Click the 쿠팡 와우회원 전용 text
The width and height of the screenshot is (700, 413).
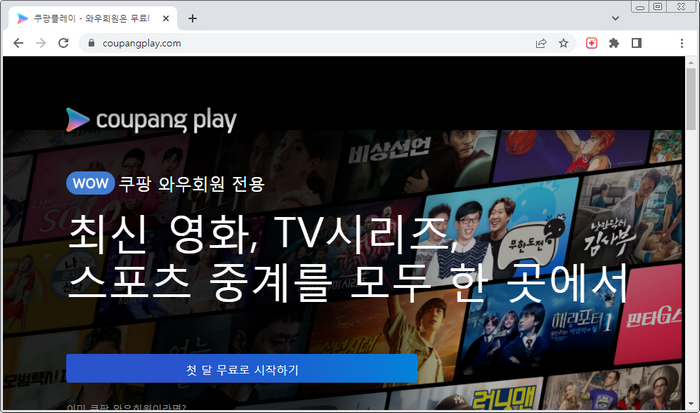point(192,184)
